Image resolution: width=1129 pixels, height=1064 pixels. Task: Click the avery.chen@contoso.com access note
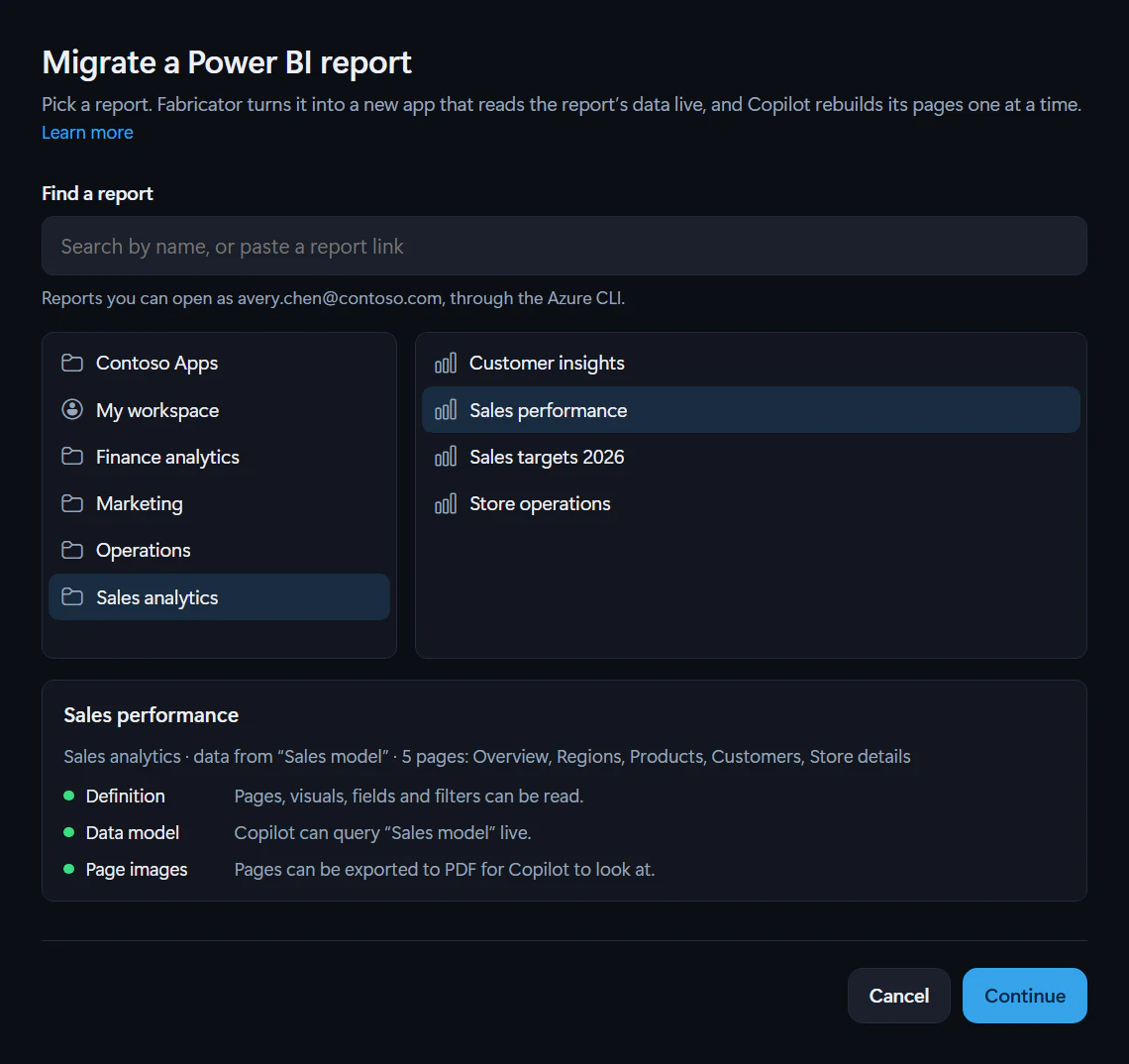(x=333, y=298)
